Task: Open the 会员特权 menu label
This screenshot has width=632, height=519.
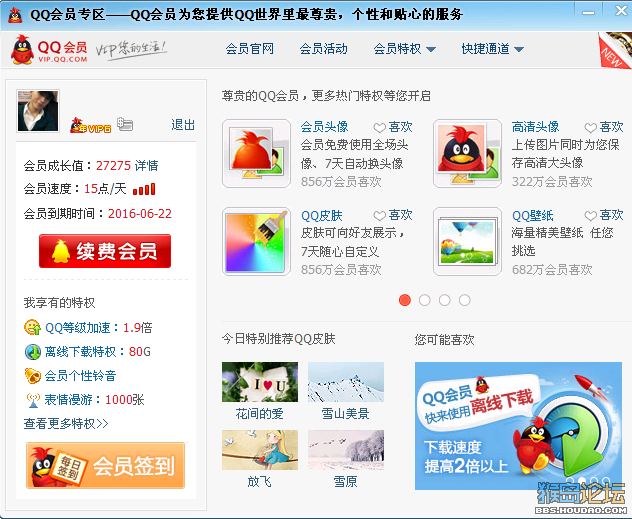Action: [x=397, y=49]
